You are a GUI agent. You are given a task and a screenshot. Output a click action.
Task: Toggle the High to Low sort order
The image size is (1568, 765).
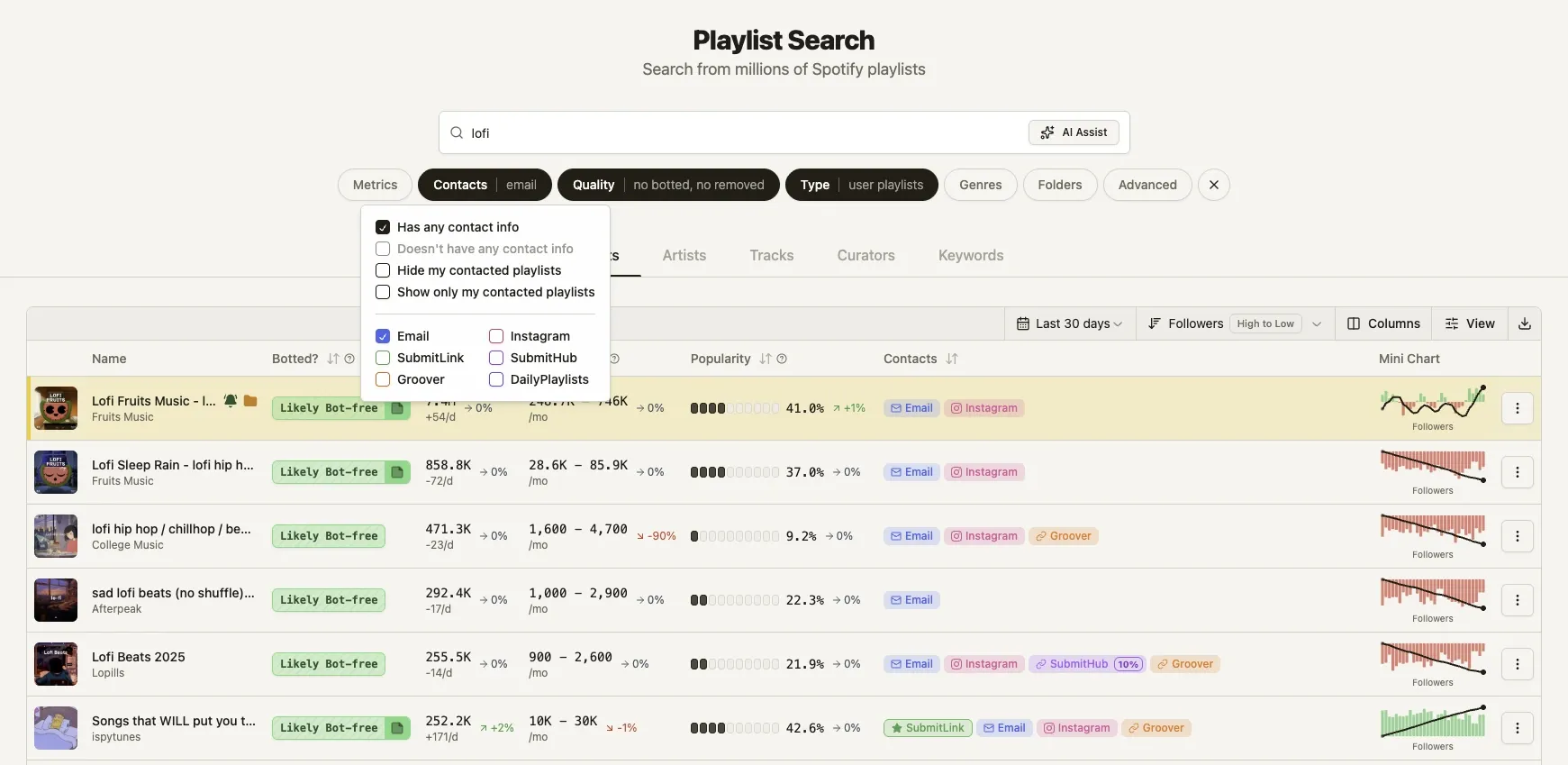(1265, 323)
